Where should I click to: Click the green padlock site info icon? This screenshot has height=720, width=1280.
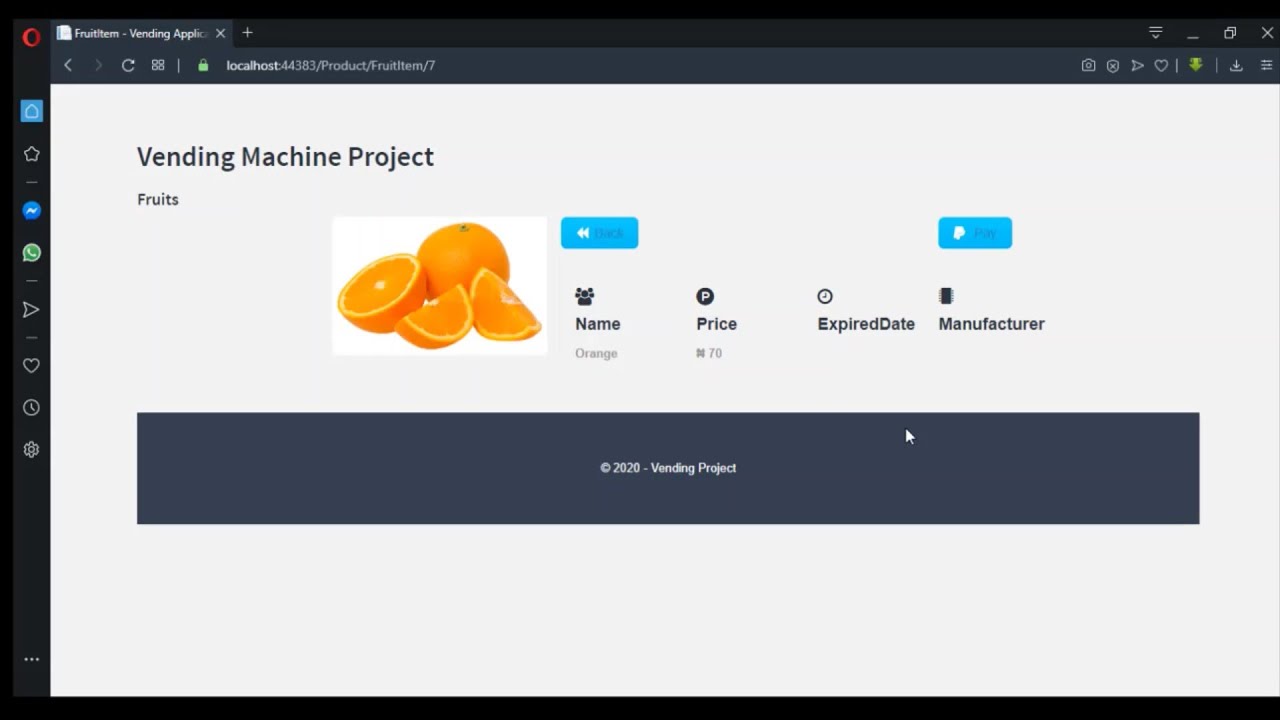[204, 65]
